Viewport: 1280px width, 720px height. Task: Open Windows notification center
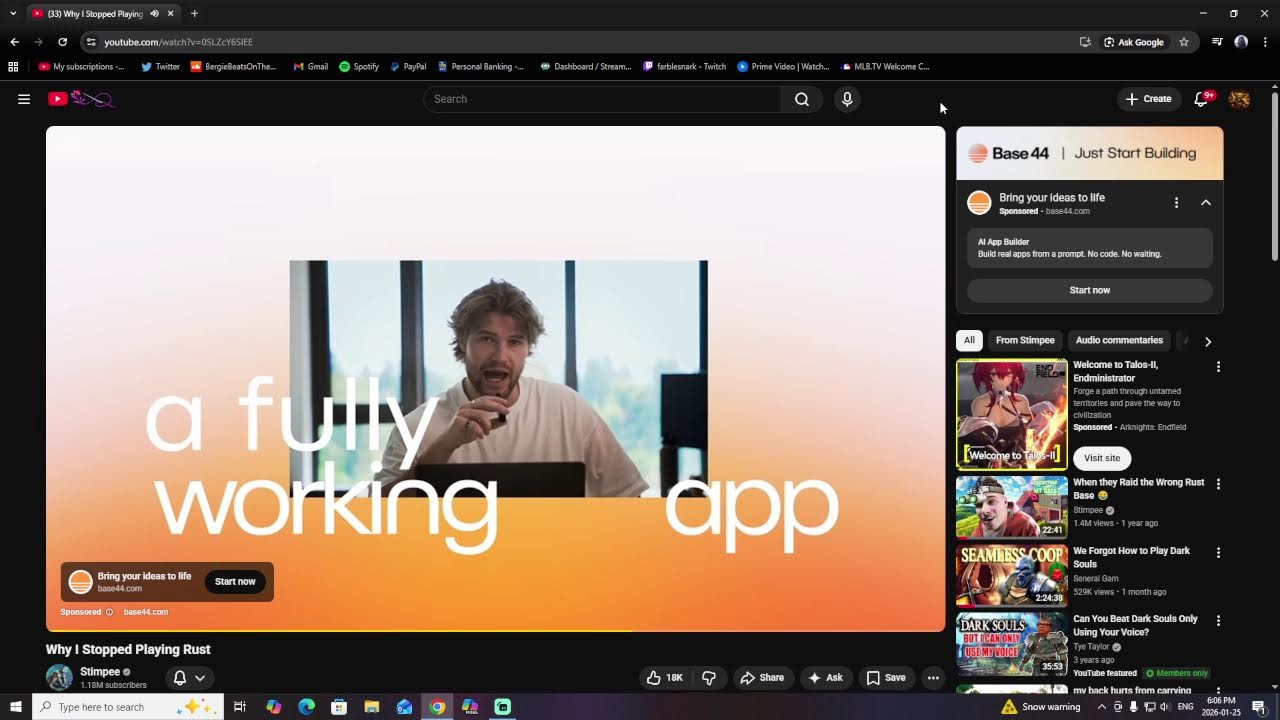click(1259, 707)
